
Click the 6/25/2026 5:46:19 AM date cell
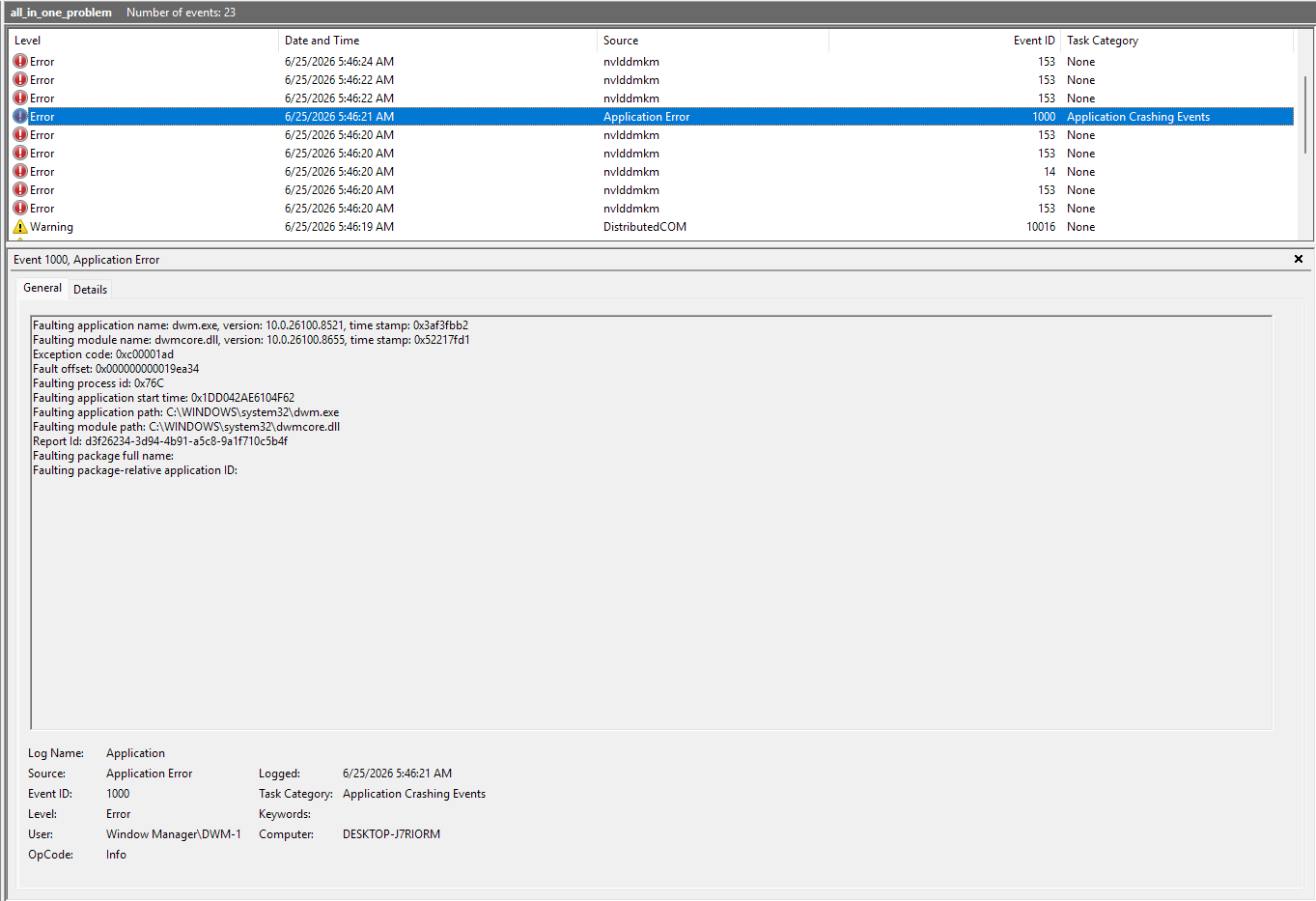339,227
